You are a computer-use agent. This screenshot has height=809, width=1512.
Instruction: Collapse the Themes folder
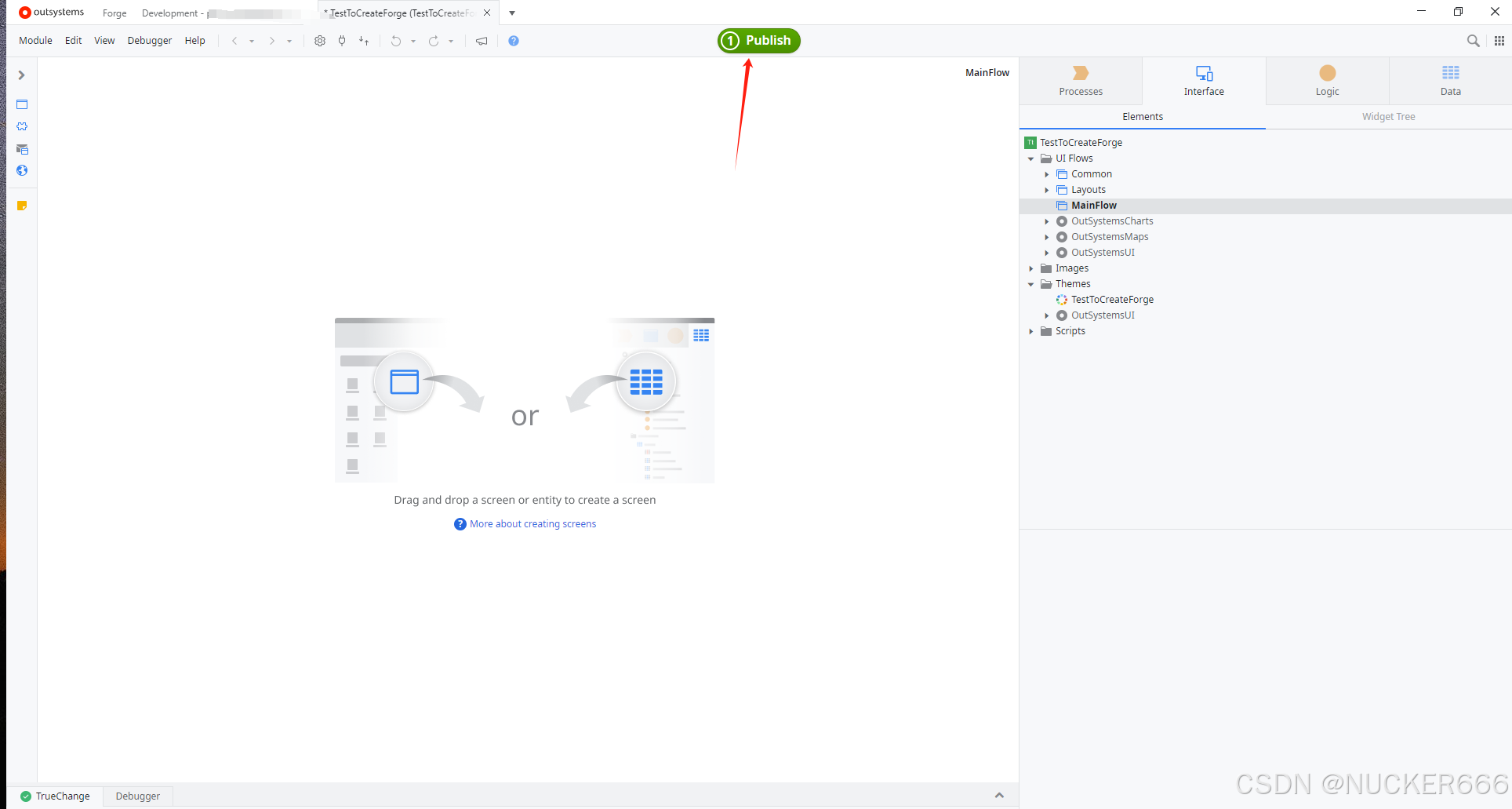coord(1030,284)
